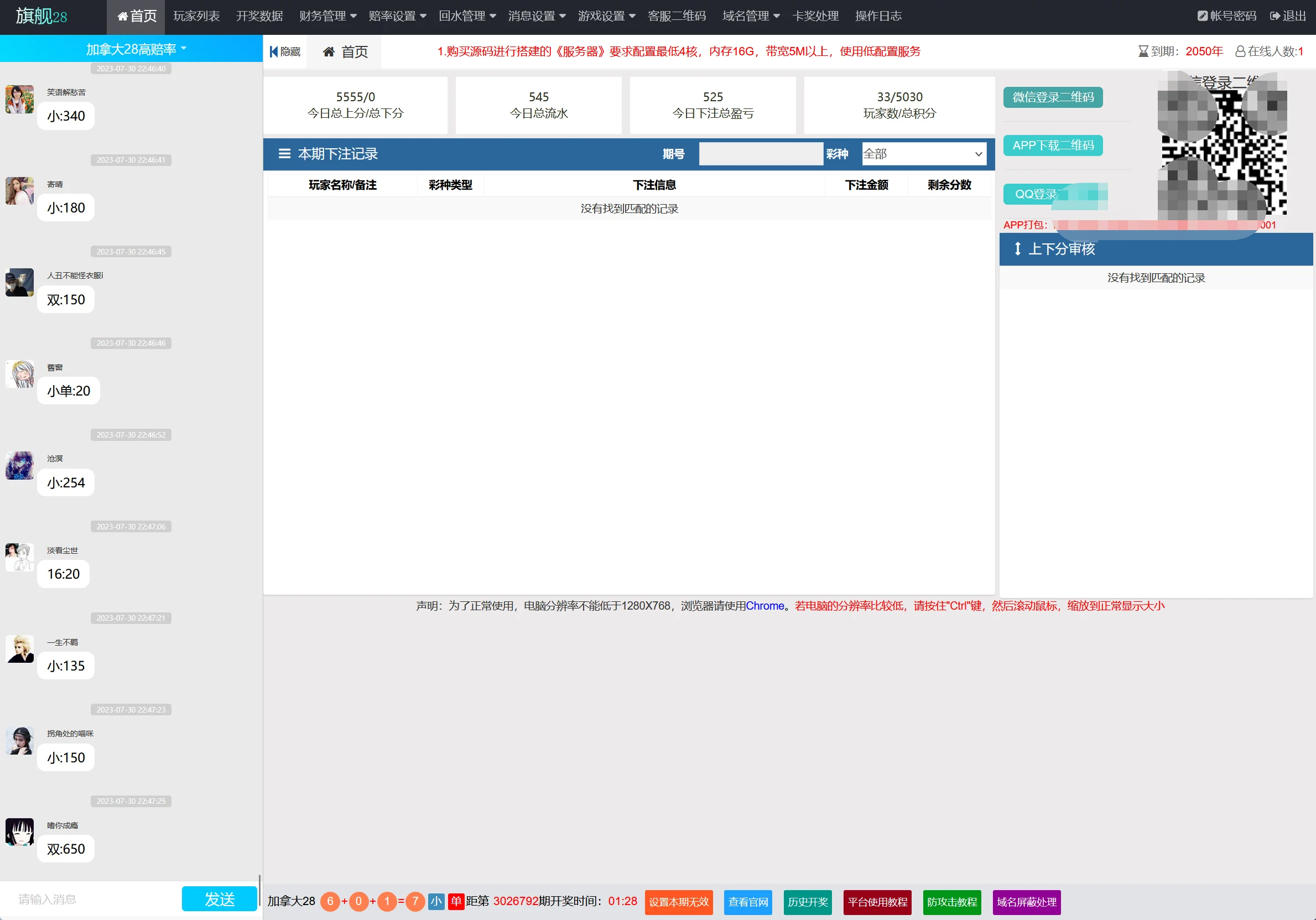Viewport: 1316px width, 920px height.
Task: Go to 开奖数据 in the navbar
Action: click(x=259, y=16)
